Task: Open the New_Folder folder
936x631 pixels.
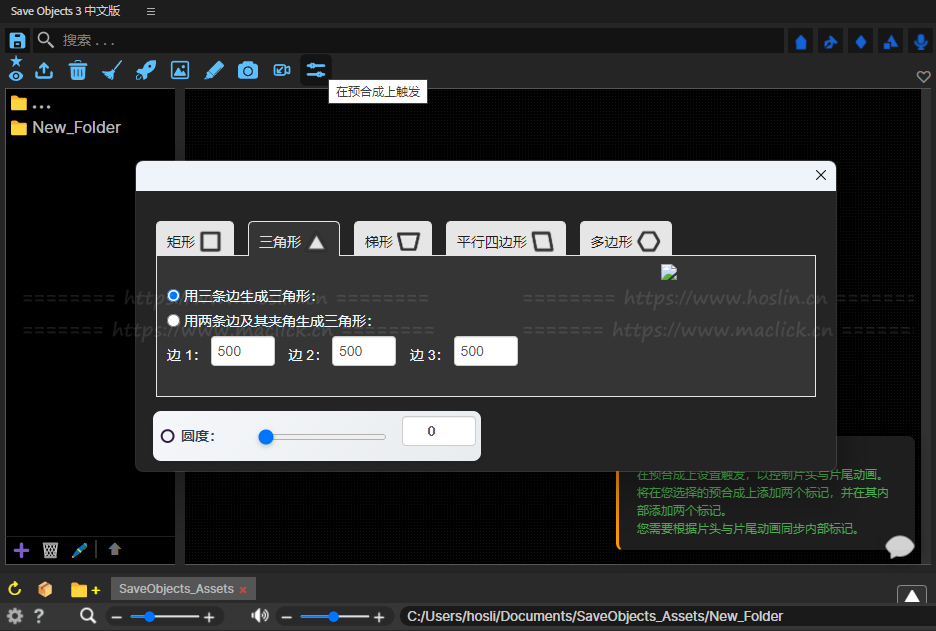Action: tap(66, 127)
